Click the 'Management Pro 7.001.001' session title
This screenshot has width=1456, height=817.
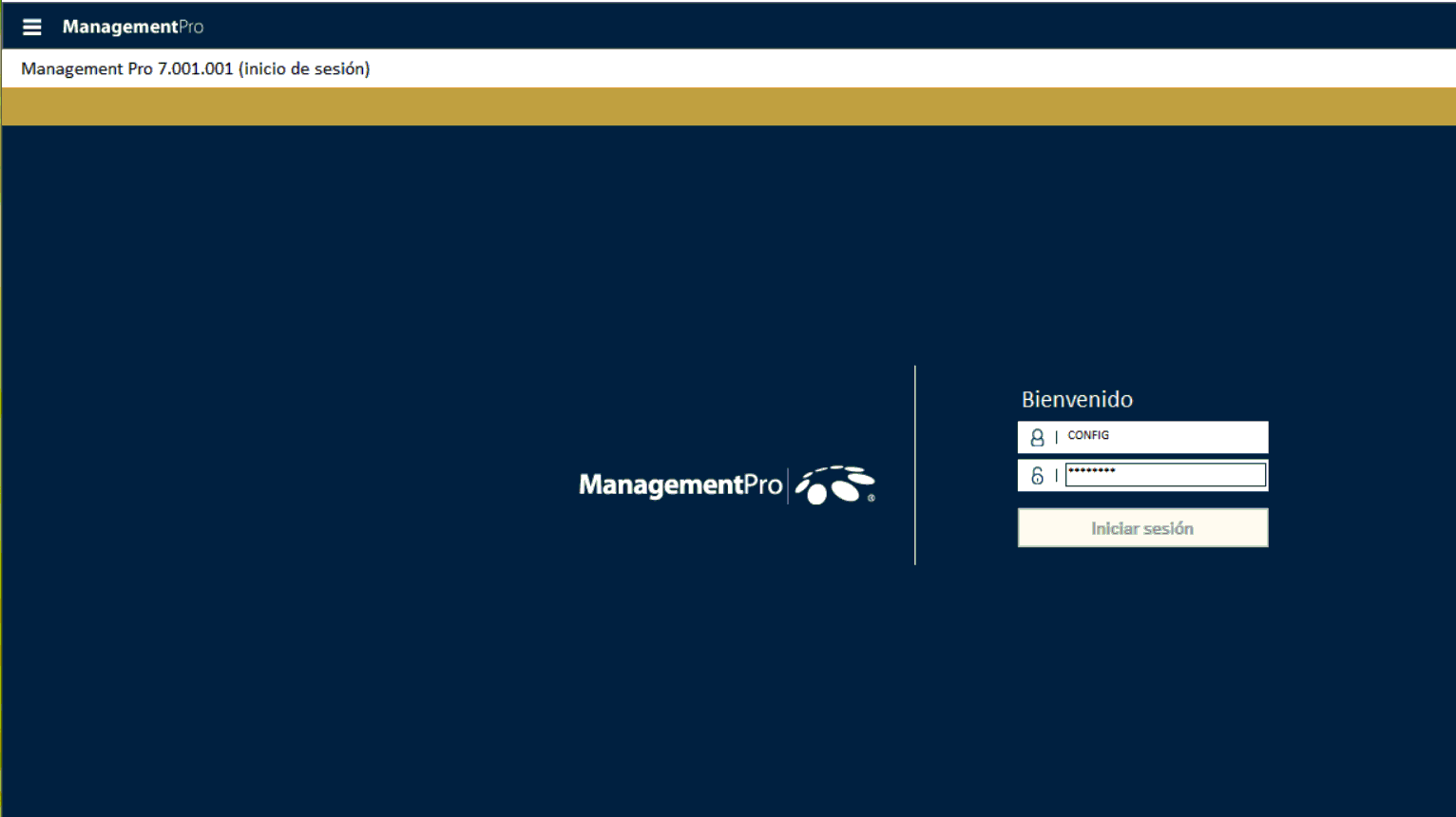195,68
